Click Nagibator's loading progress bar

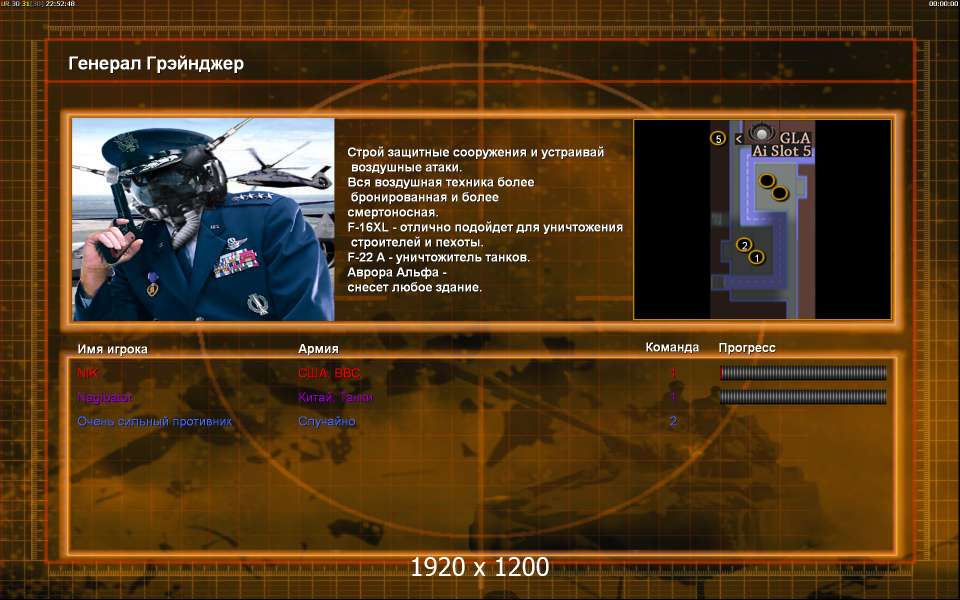tap(803, 397)
